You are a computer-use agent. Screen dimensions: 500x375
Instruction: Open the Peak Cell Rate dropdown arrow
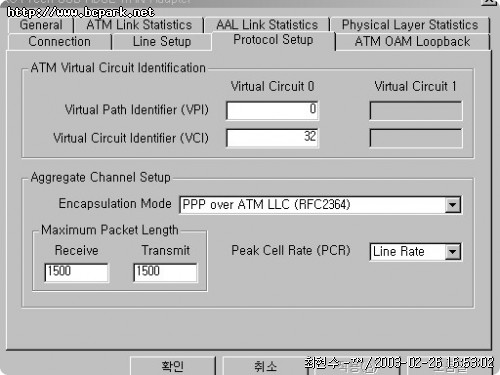452,252
